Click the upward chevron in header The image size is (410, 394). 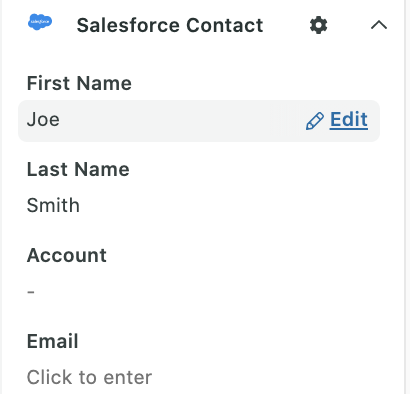[379, 25]
